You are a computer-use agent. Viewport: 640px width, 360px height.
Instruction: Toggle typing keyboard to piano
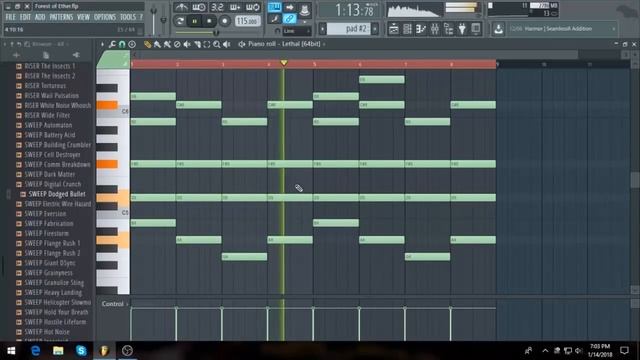point(275,7)
